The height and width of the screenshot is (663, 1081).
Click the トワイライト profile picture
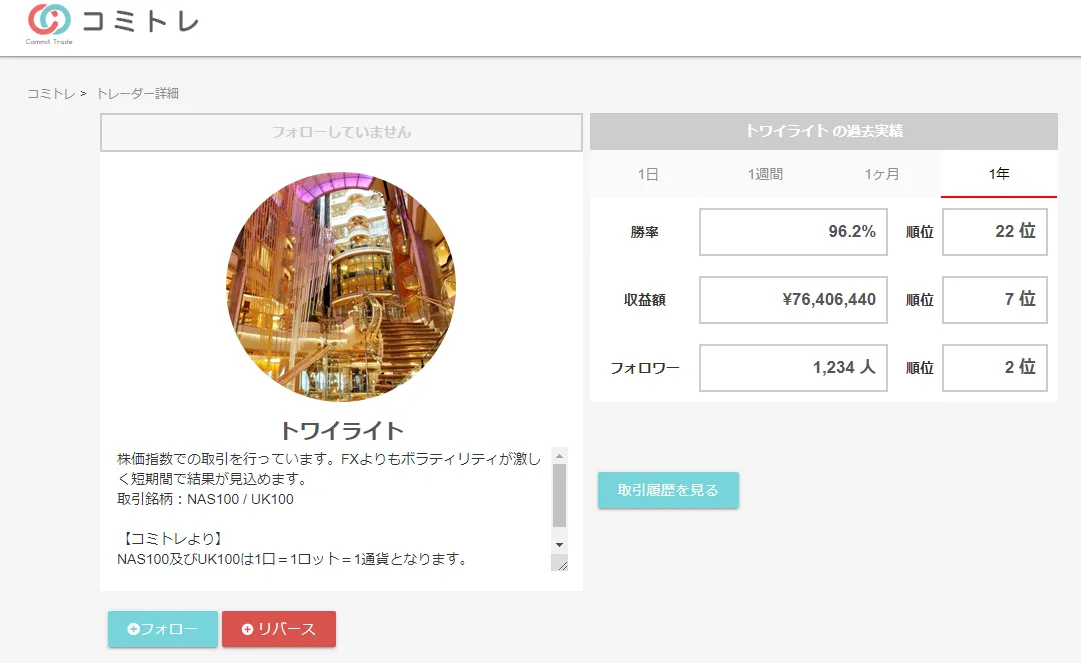tap(341, 287)
